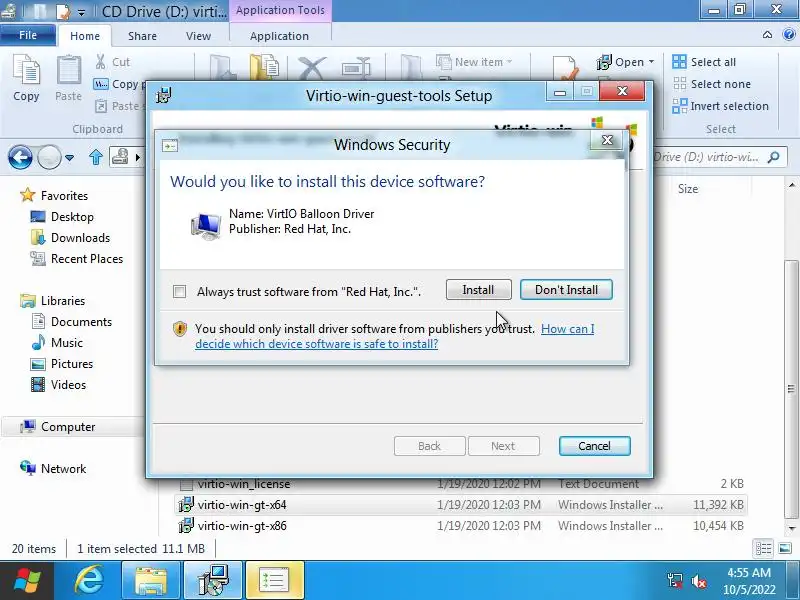
Task: Open the Videos library
Action: click(58, 385)
